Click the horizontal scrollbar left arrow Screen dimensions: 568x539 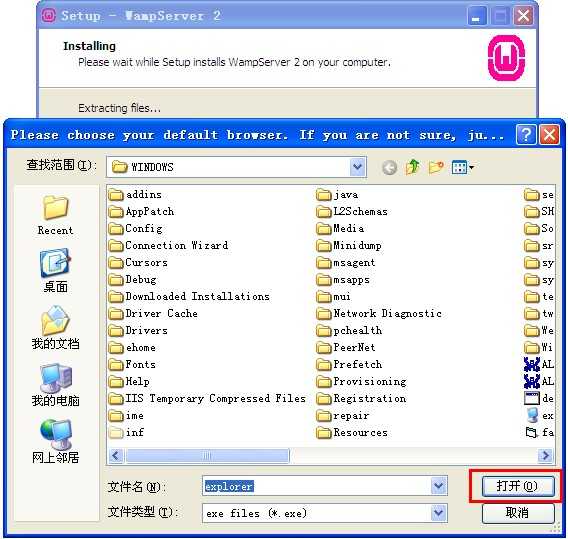click(x=116, y=455)
